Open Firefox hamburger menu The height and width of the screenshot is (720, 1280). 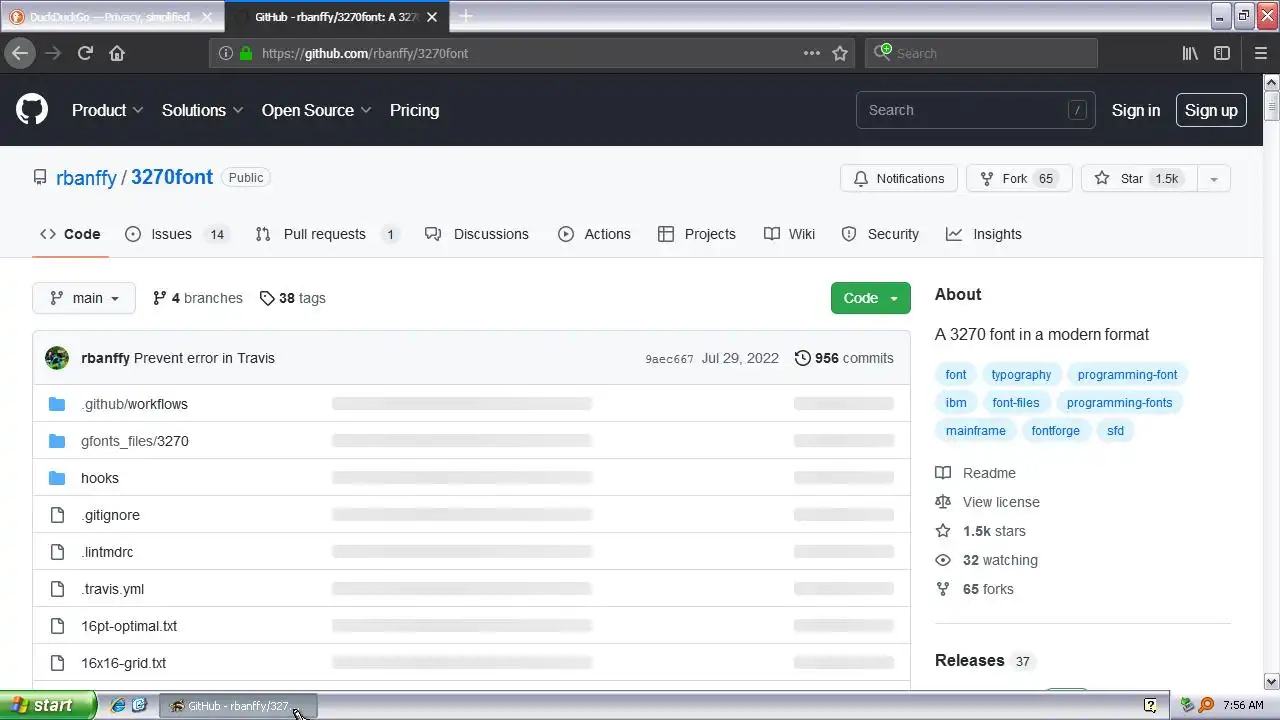(x=1260, y=53)
